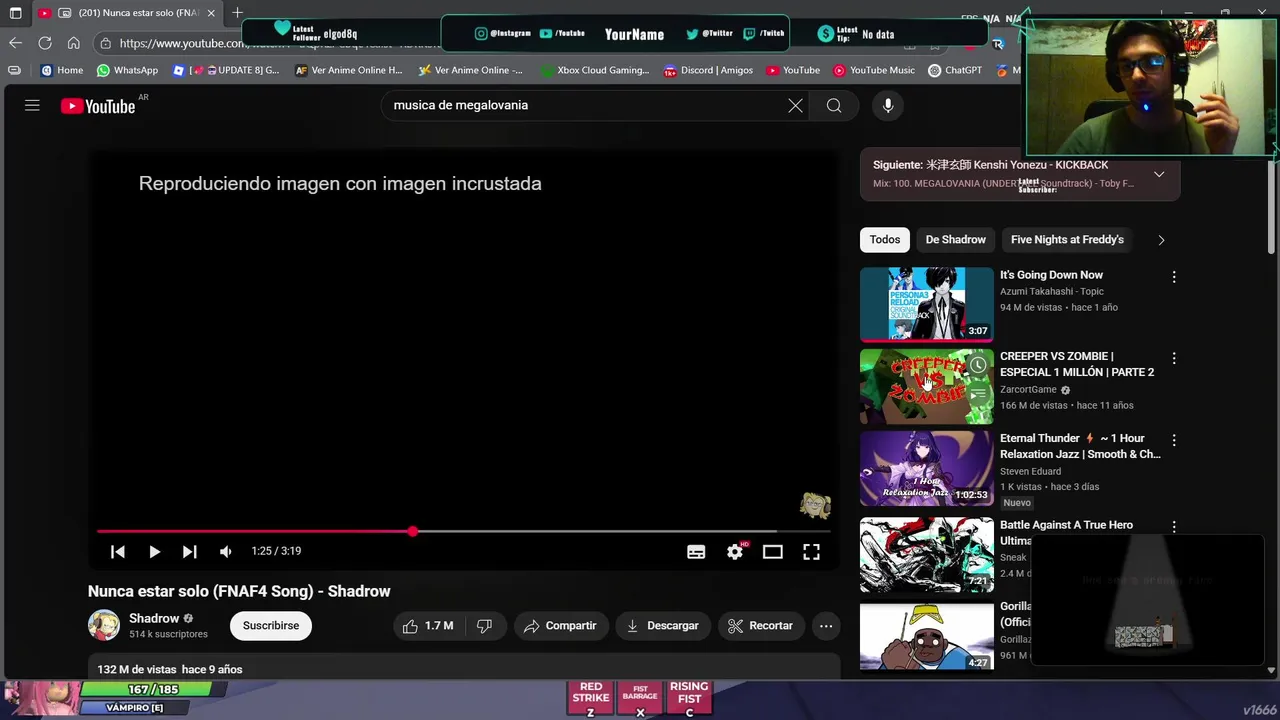
Task: Skip to next video in player
Action: pos(190,551)
